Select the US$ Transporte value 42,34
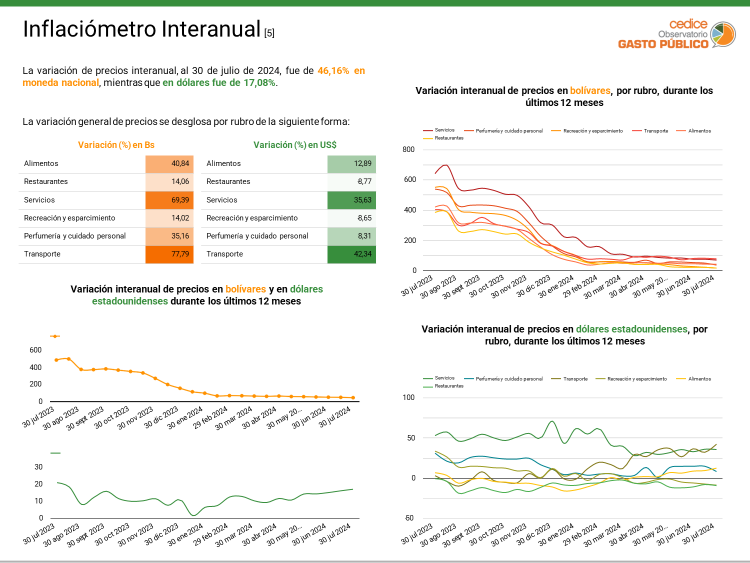 [x=352, y=254]
